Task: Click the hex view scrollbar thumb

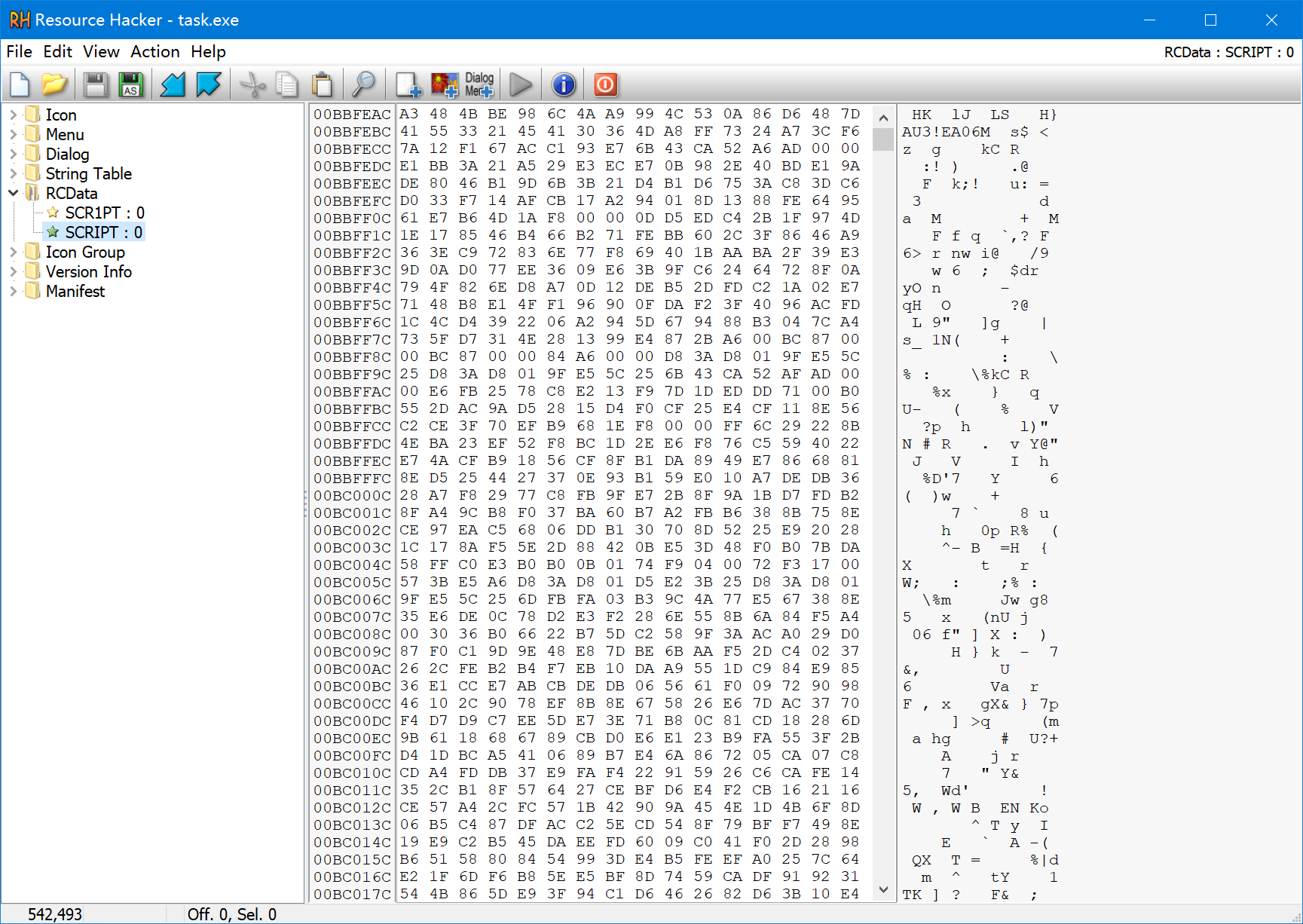Action: (x=883, y=139)
